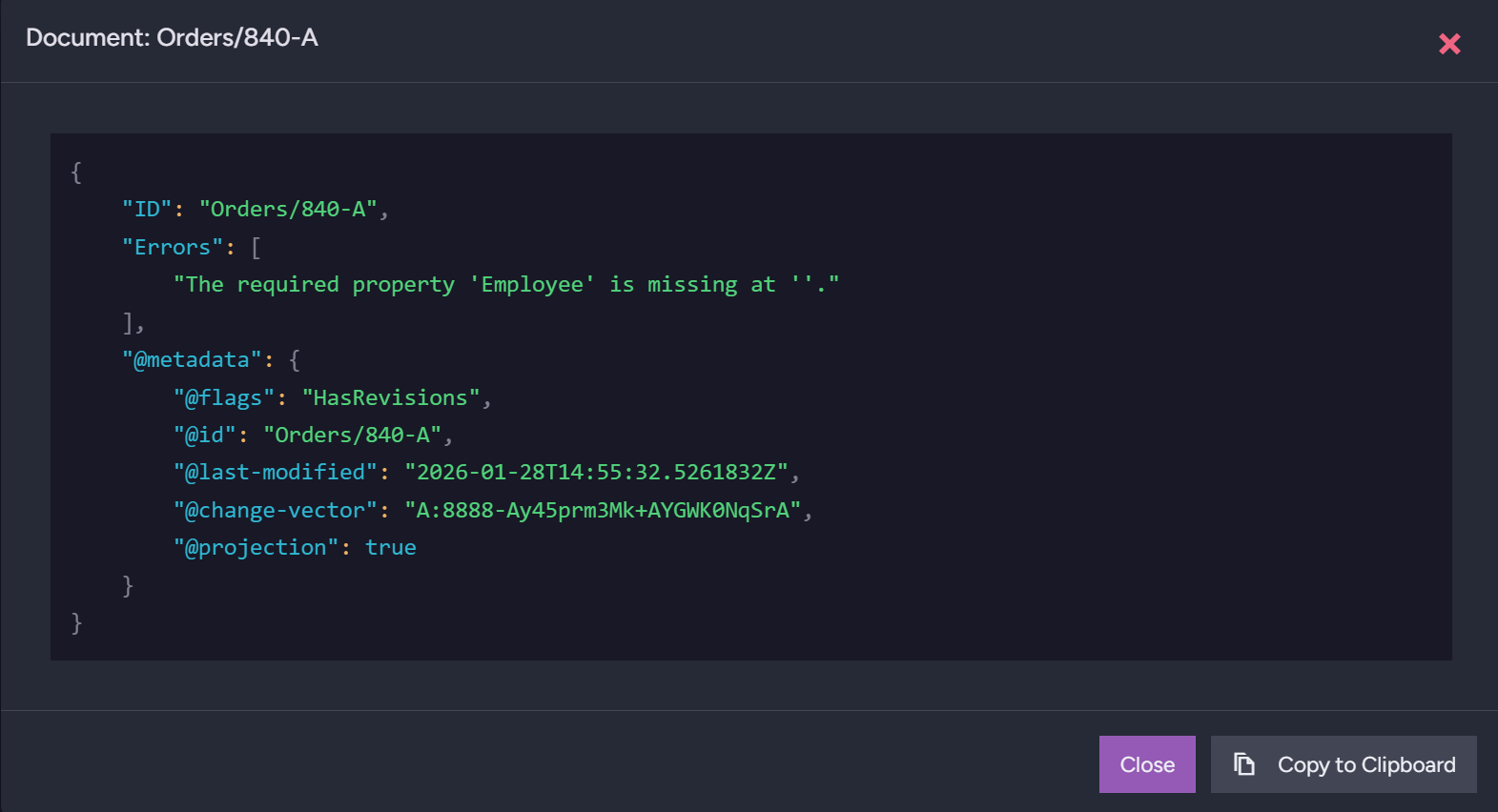The height and width of the screenshot is (812, 1498).
Task: Click the "@last-modified" metadata key
Action: tap(275, 473)
